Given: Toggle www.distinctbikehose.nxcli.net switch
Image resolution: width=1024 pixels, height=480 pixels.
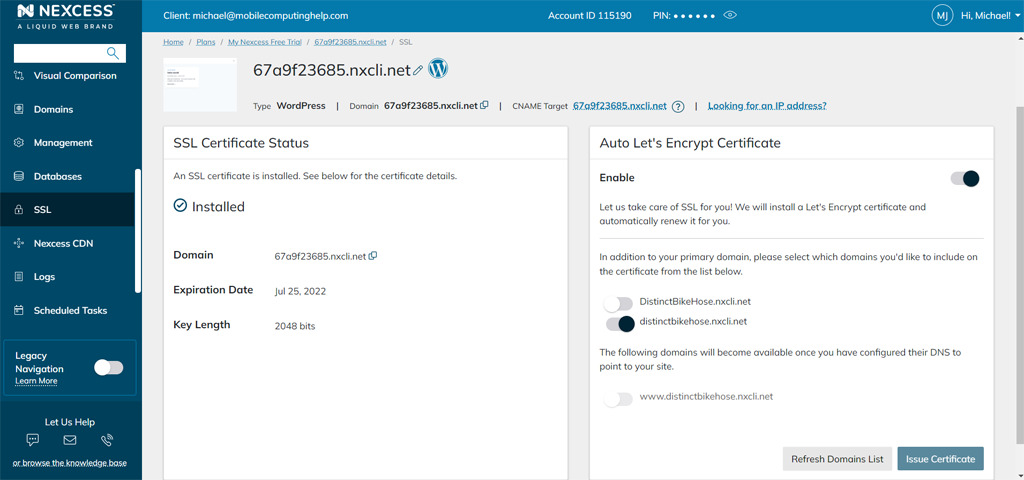Looking at the screenshot, I should point(618,399).
